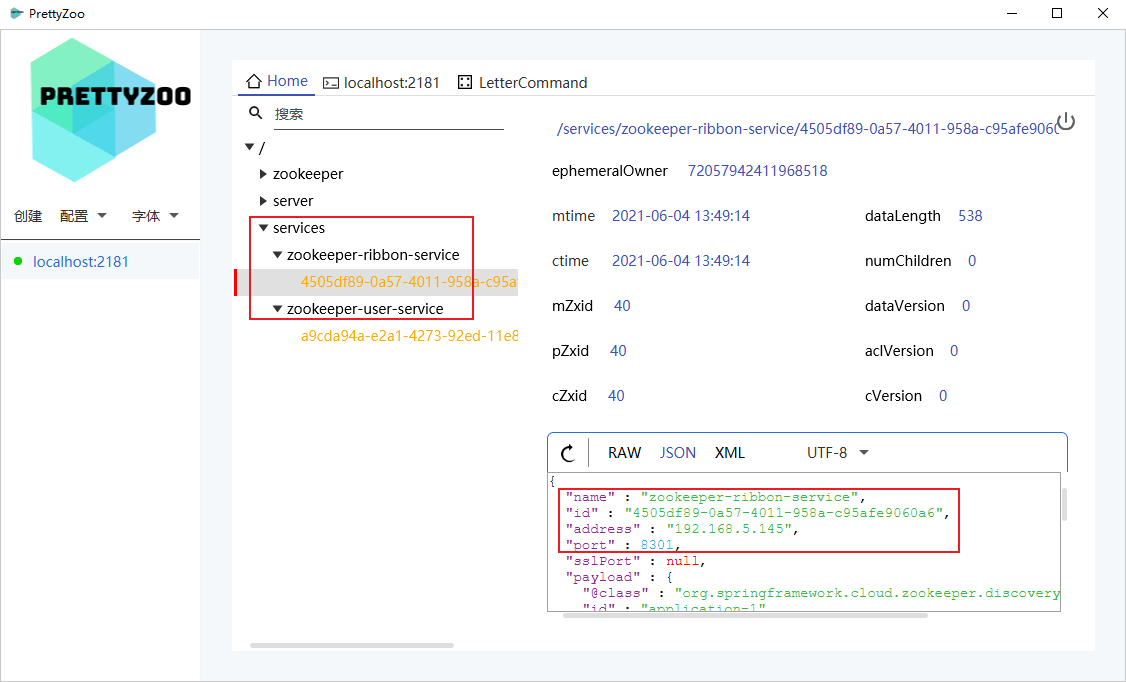Click the power disconnect icon
The width and height of the screenshot is (1126, 682).
pyautogui.click(x=1066, y=121)
